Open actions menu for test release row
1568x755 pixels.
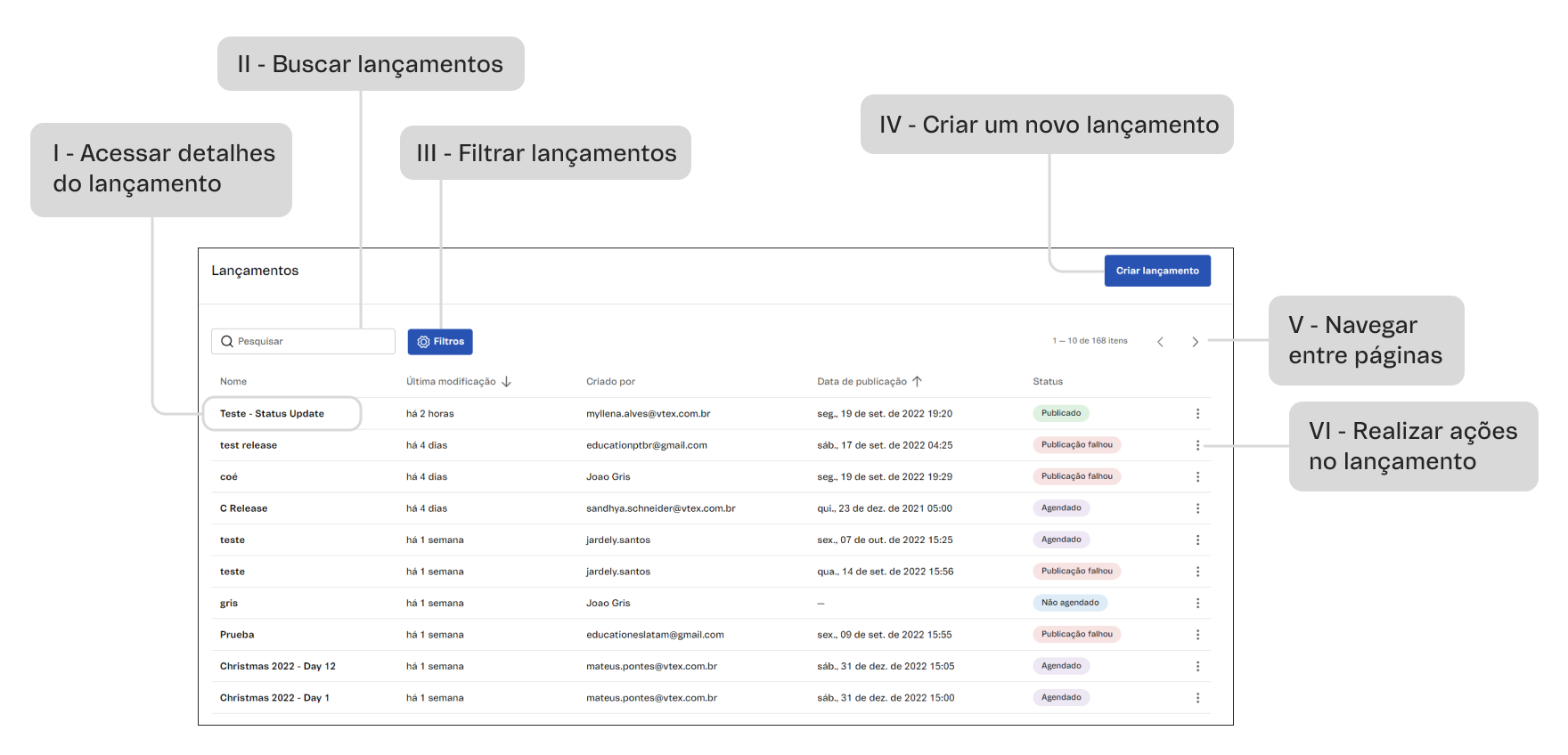click(1197, 445)
